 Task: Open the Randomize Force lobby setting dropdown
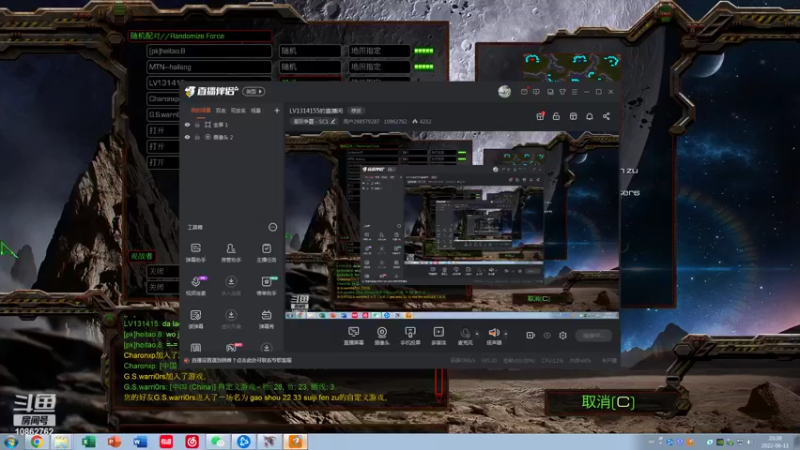click(x=199, y=36)
